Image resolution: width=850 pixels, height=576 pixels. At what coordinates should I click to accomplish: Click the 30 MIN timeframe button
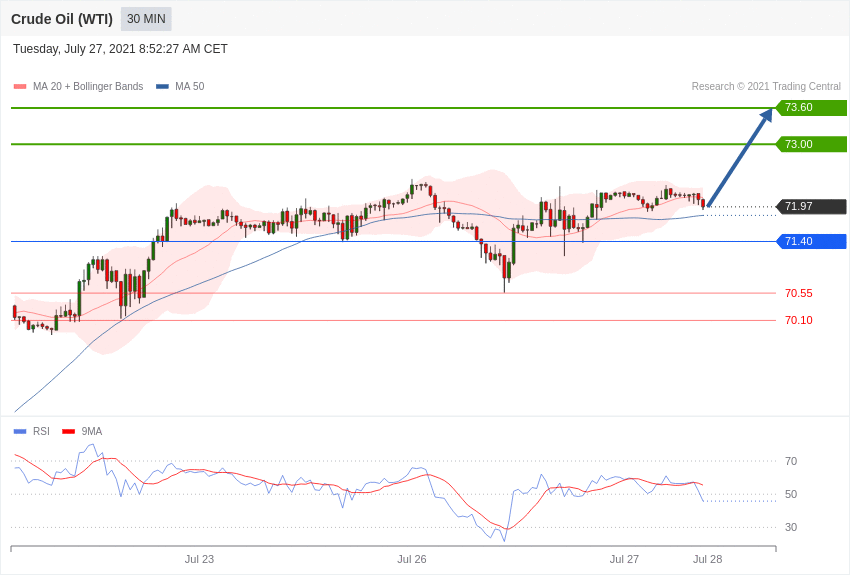pos(146,19)
